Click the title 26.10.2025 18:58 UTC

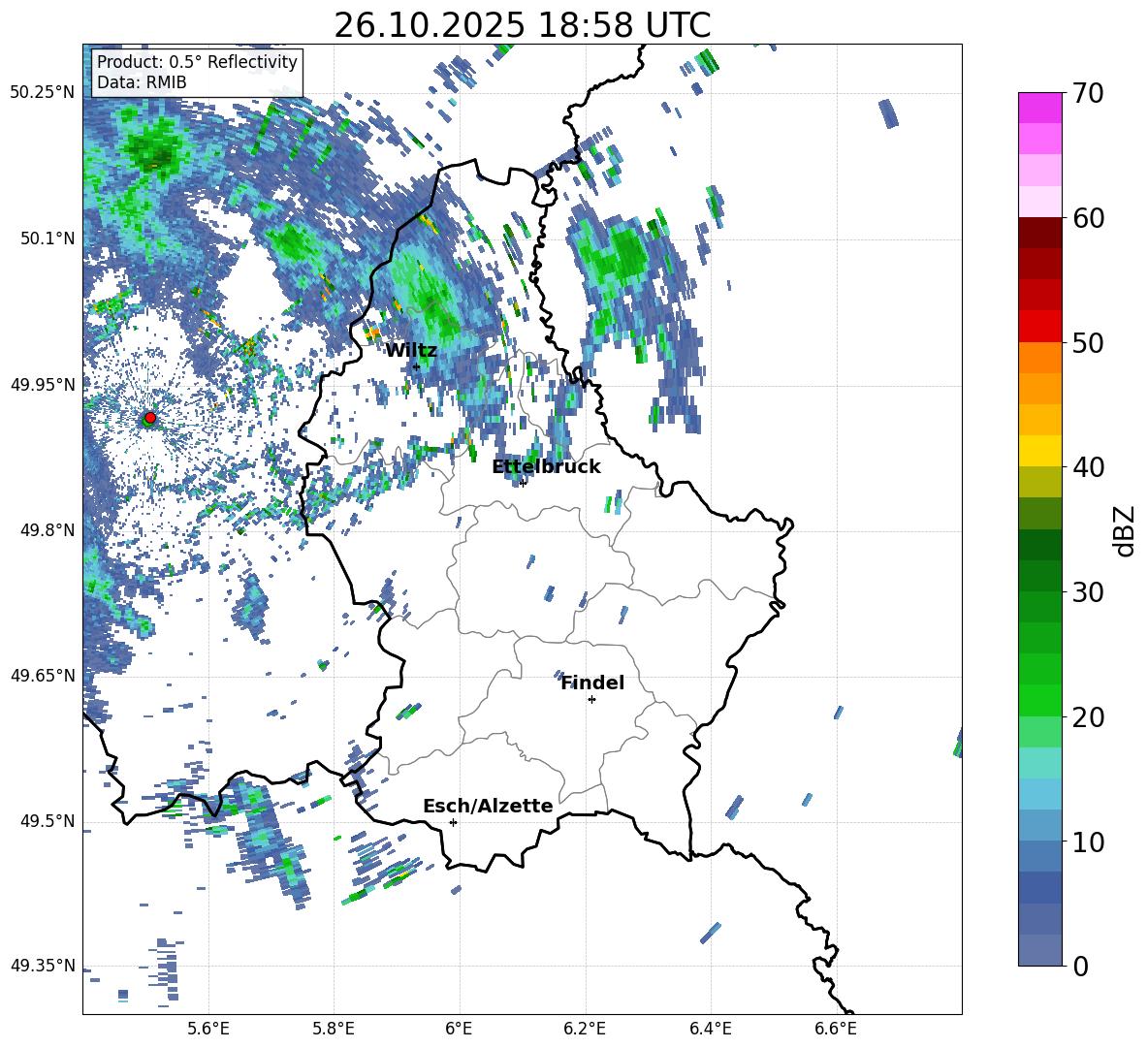coord(522,25)
